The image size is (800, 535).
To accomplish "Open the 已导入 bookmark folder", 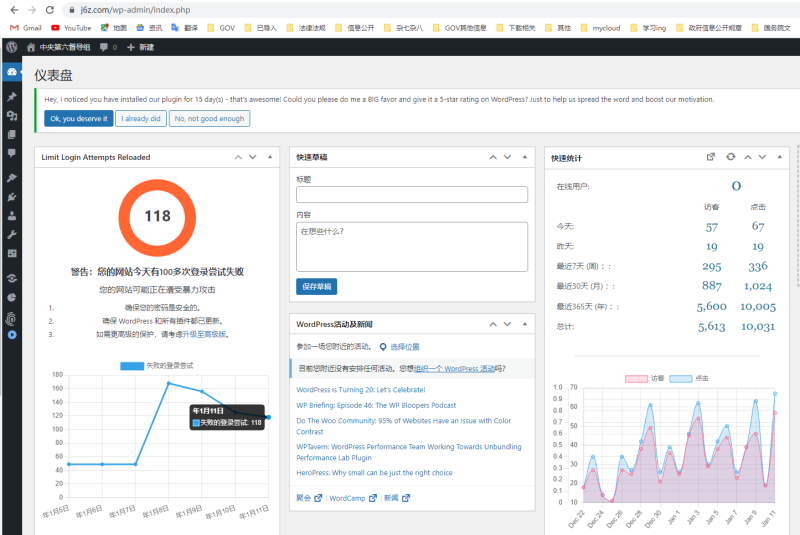I will [x=261, y=28].
